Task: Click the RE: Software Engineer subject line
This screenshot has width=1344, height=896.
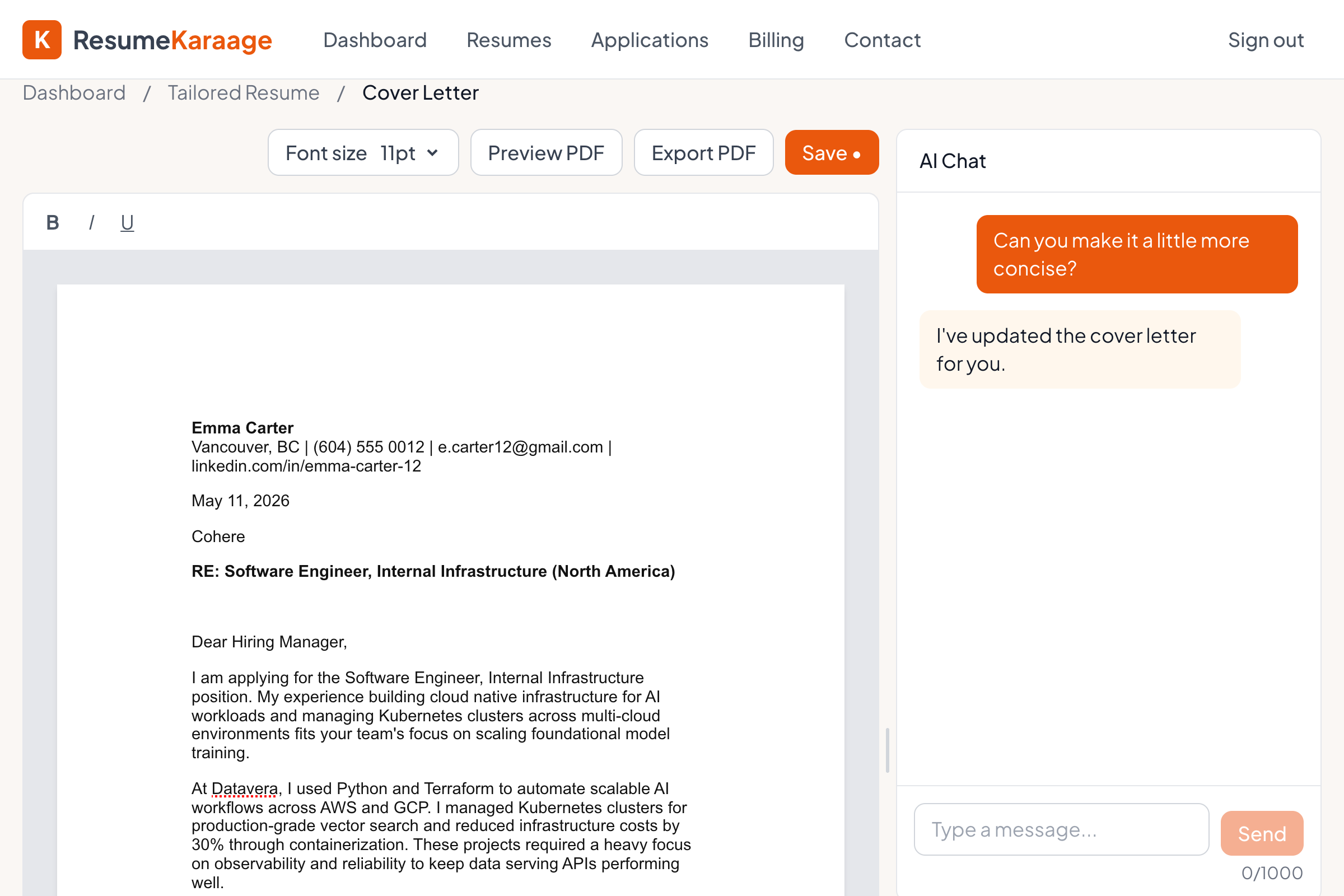Action: pyautogui.click(x=433, y=571)
